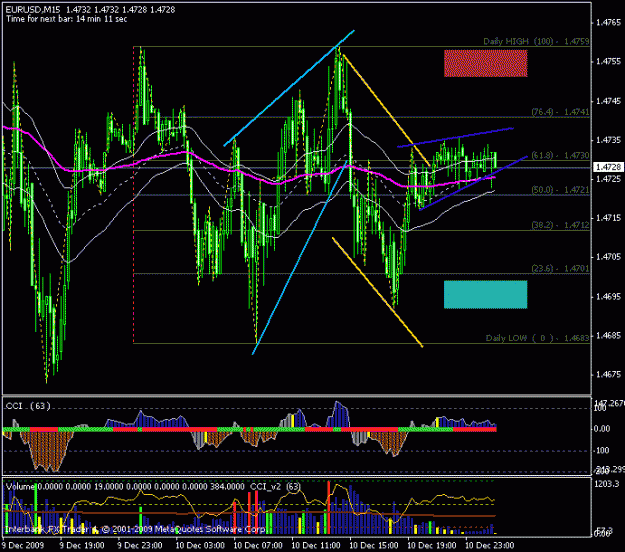Click the 10 Dec 11:00 time label
This screenshot has width=625, height=552.
pyautogui.click(x=316, y=545)
